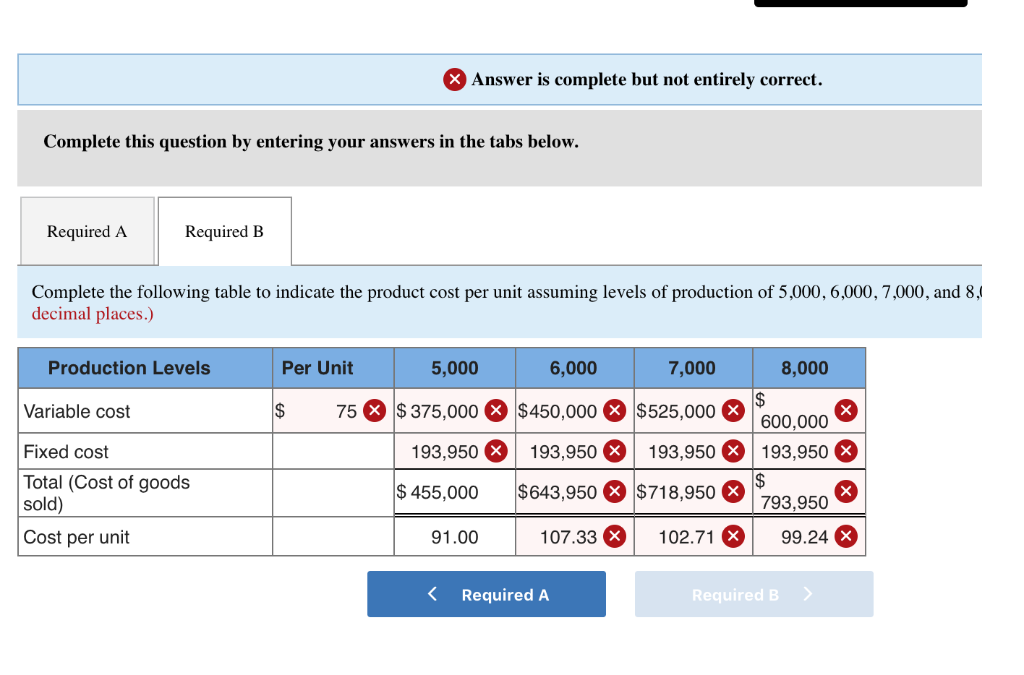Screen dimensions: 1024x675
Task: Switch to the Required A tab
Action: click(x=88, y=231)
